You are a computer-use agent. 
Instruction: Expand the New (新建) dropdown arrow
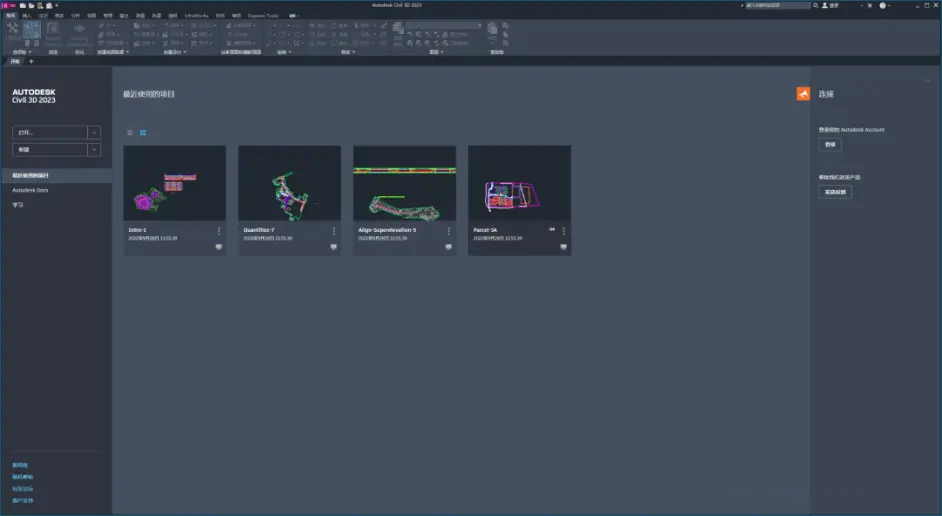coord(94,150)
